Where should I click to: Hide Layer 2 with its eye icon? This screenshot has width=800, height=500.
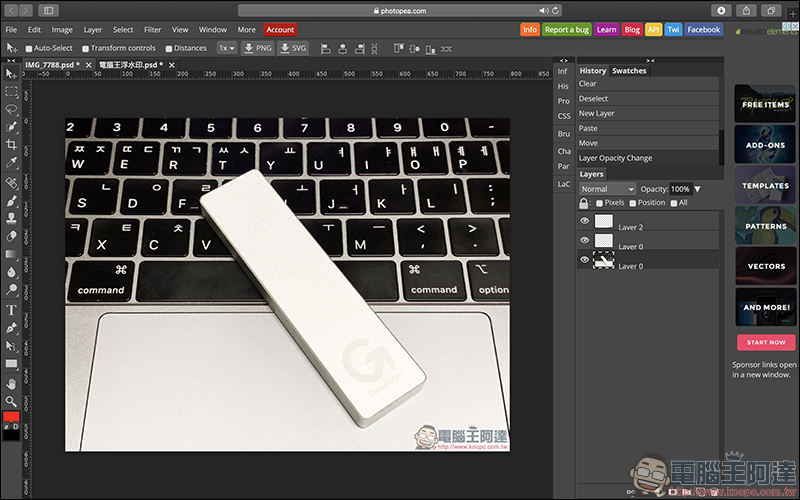tap(585, 221)
